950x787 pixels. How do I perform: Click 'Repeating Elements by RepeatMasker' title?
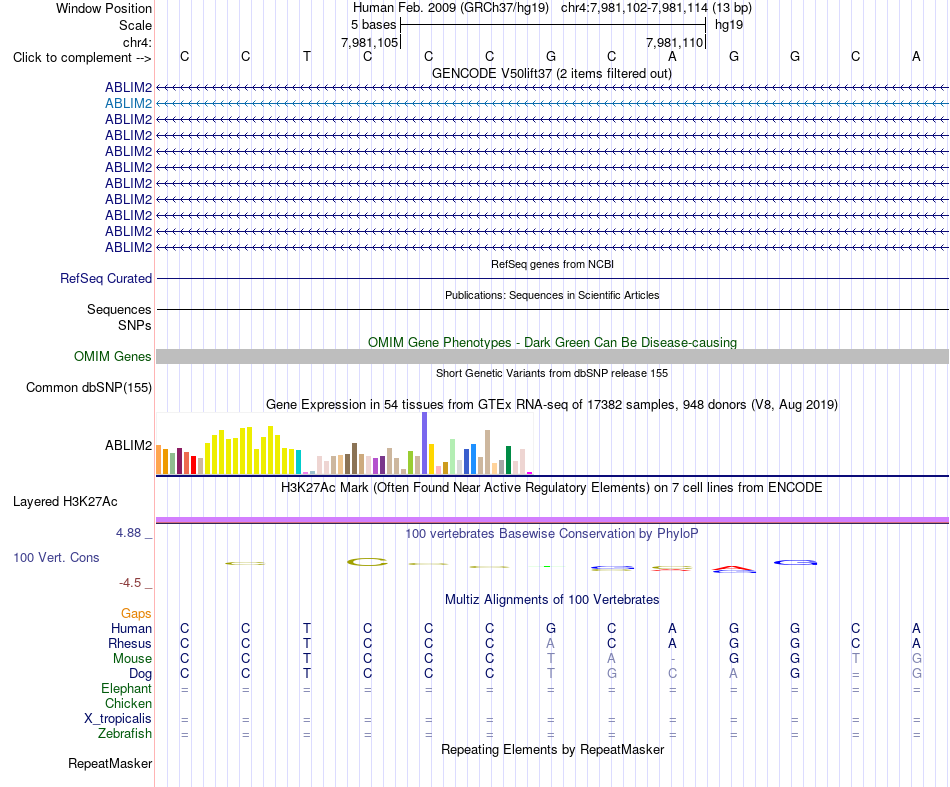point(552,750)
